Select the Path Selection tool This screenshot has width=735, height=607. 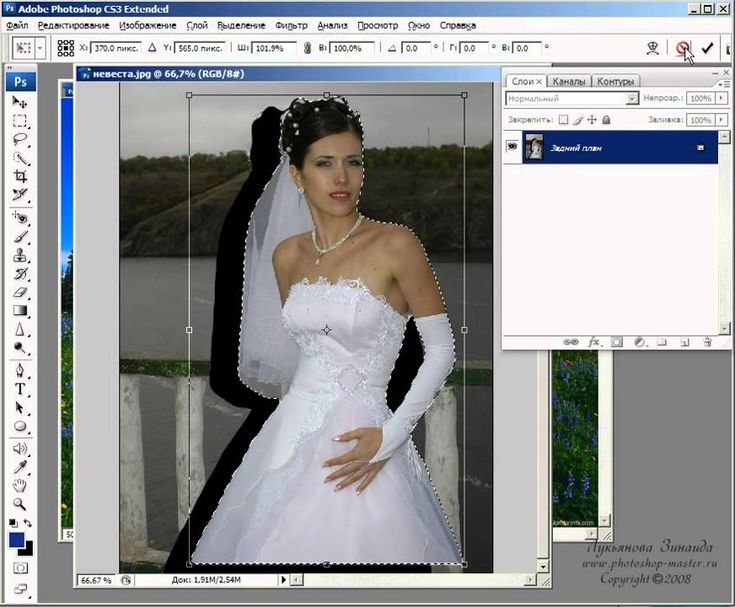tap(20, 408)
